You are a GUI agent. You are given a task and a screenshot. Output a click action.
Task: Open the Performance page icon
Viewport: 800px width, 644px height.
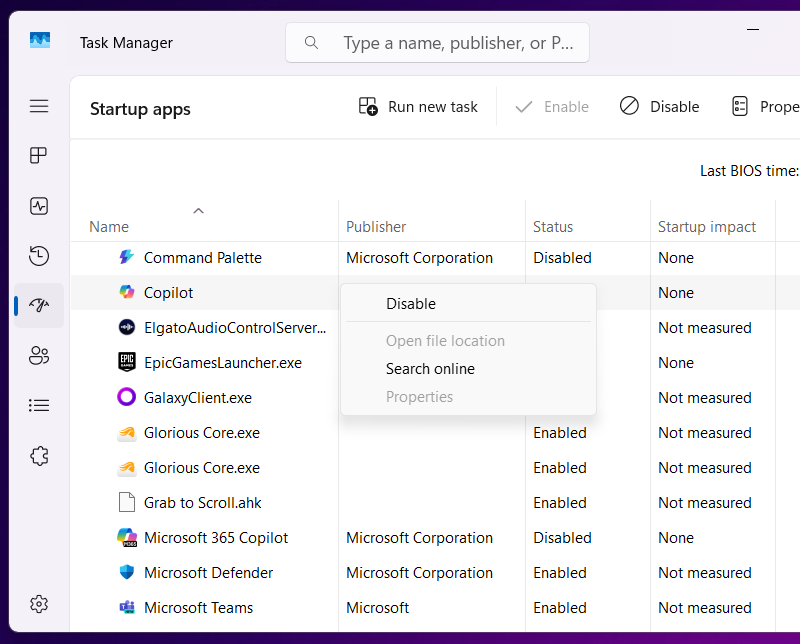pyautogui.click(x=39, y=206)
